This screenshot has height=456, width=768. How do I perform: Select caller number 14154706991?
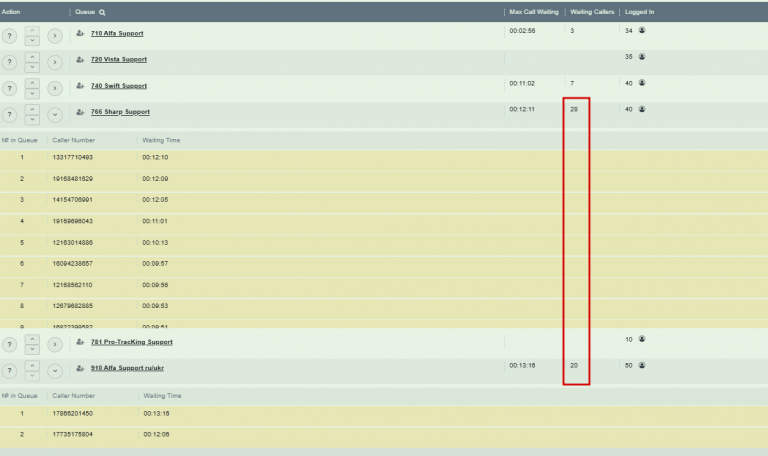pyautogui.click(x=72, y=200)
